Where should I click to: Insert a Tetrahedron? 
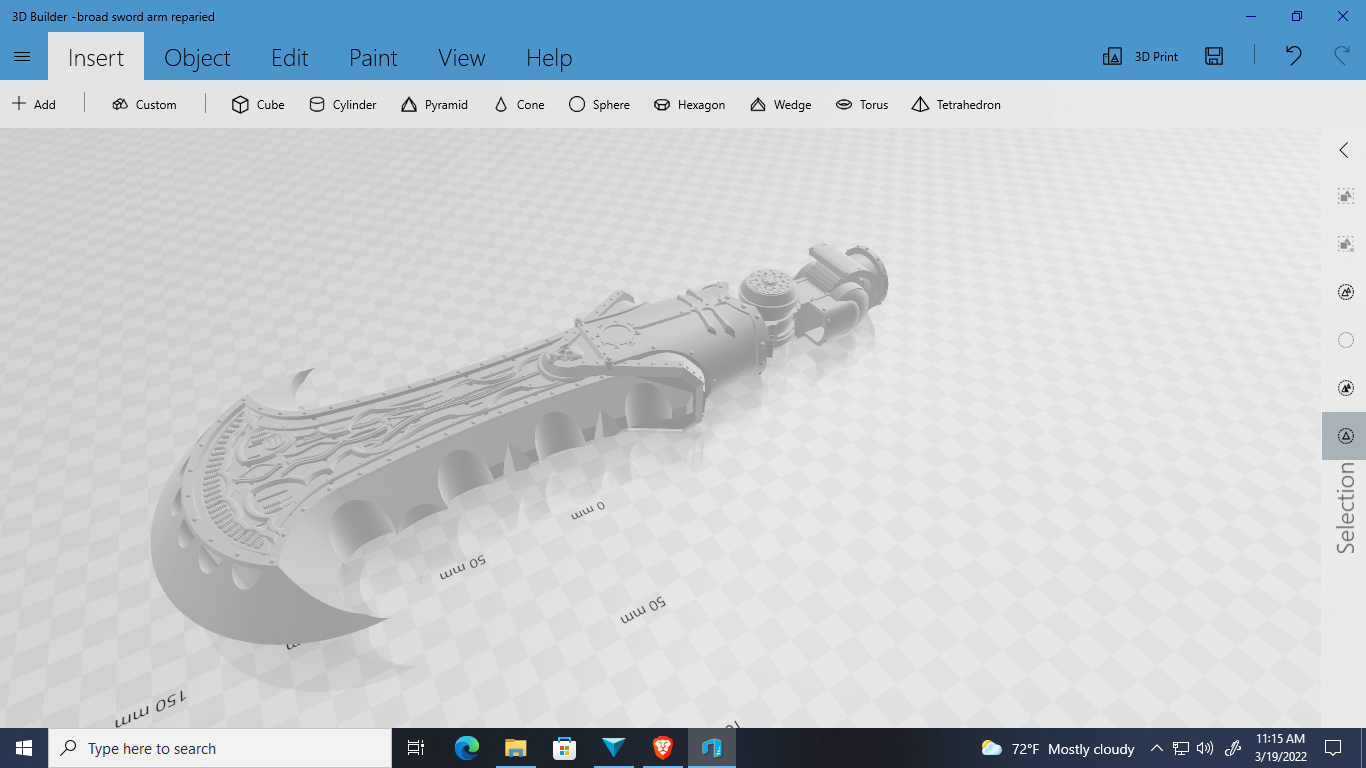tap(956, 104)
